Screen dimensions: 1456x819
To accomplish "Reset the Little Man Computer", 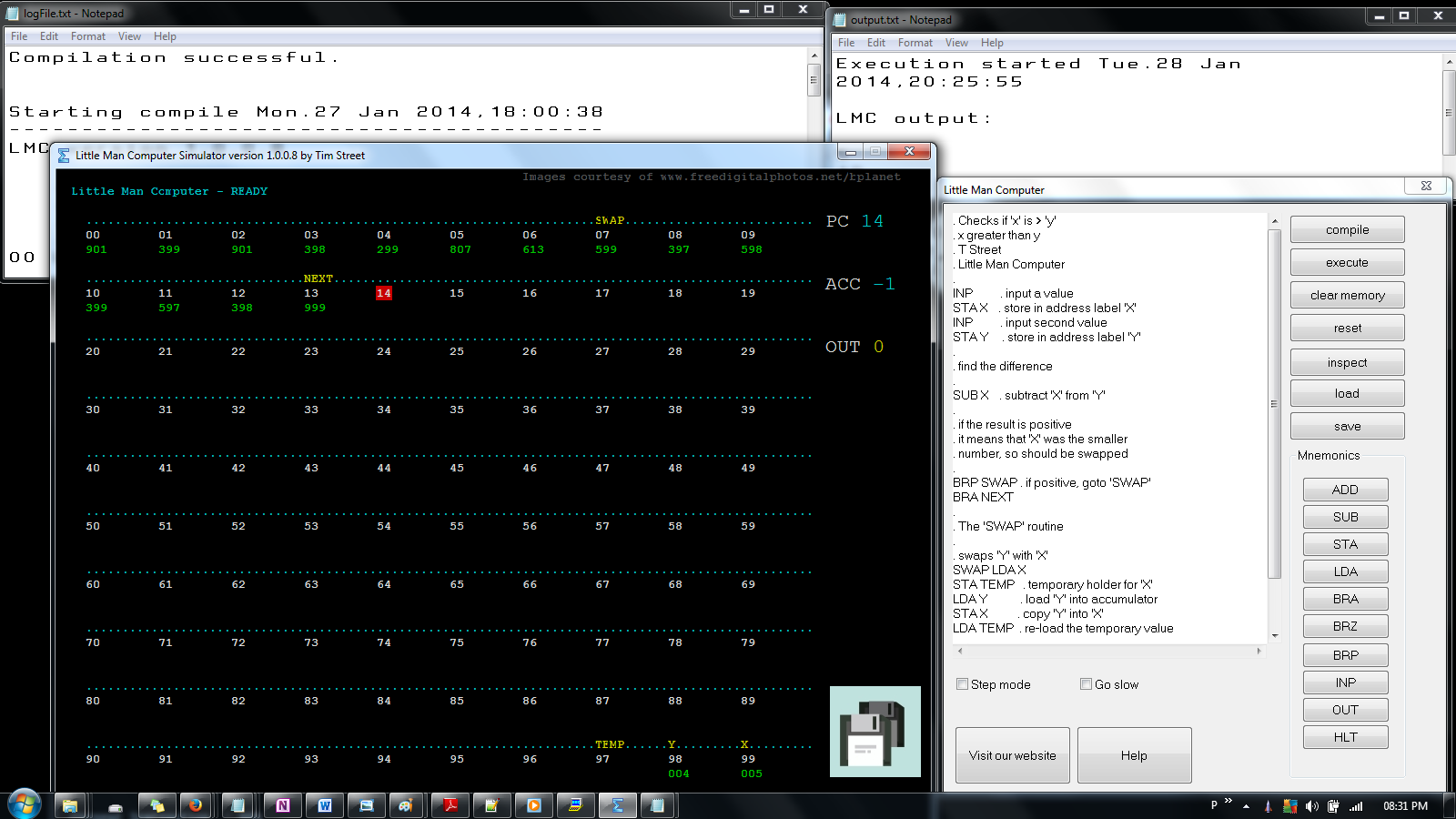I will (x=1347, y=328).
